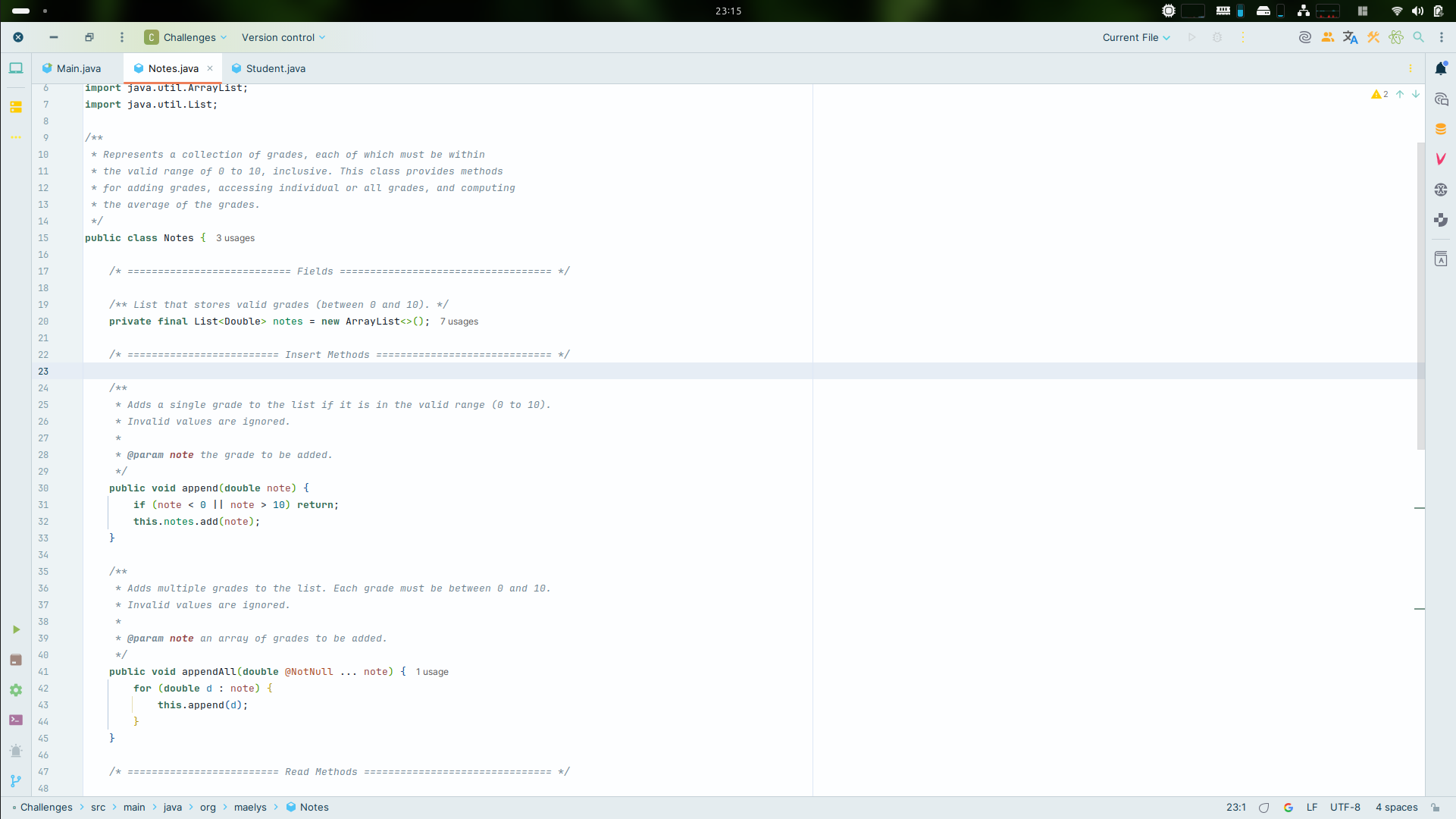Open the documentation panel icon on right sidebar

1441,259
